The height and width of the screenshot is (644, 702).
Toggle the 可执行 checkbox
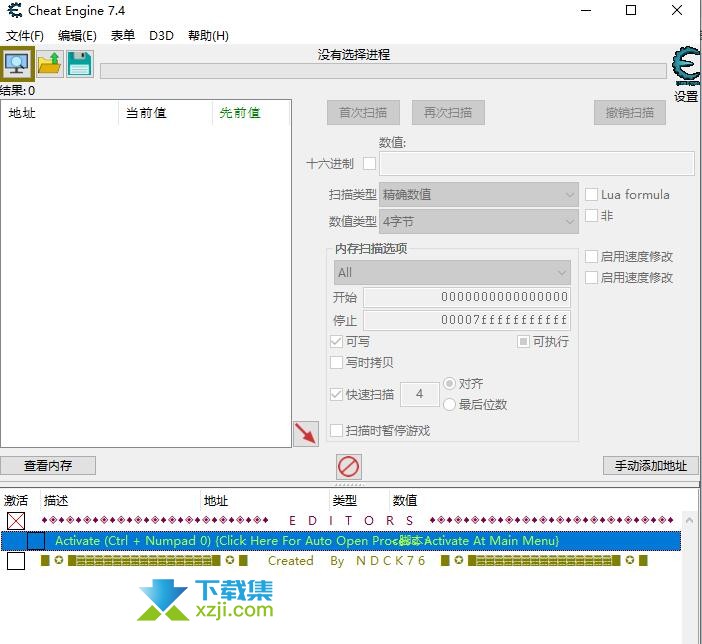(x=523, y=342)
